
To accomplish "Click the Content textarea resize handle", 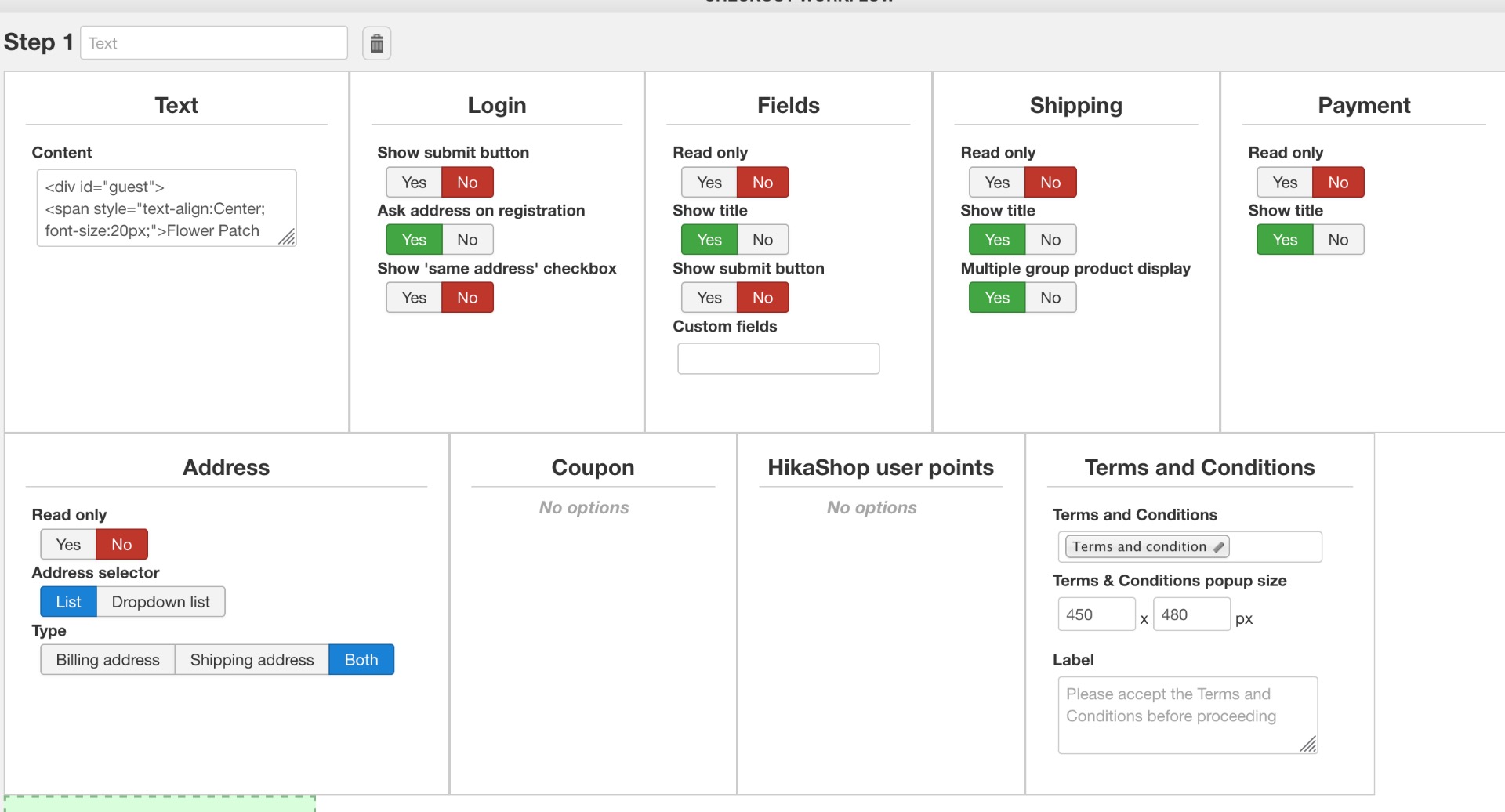I will (287, 237).
